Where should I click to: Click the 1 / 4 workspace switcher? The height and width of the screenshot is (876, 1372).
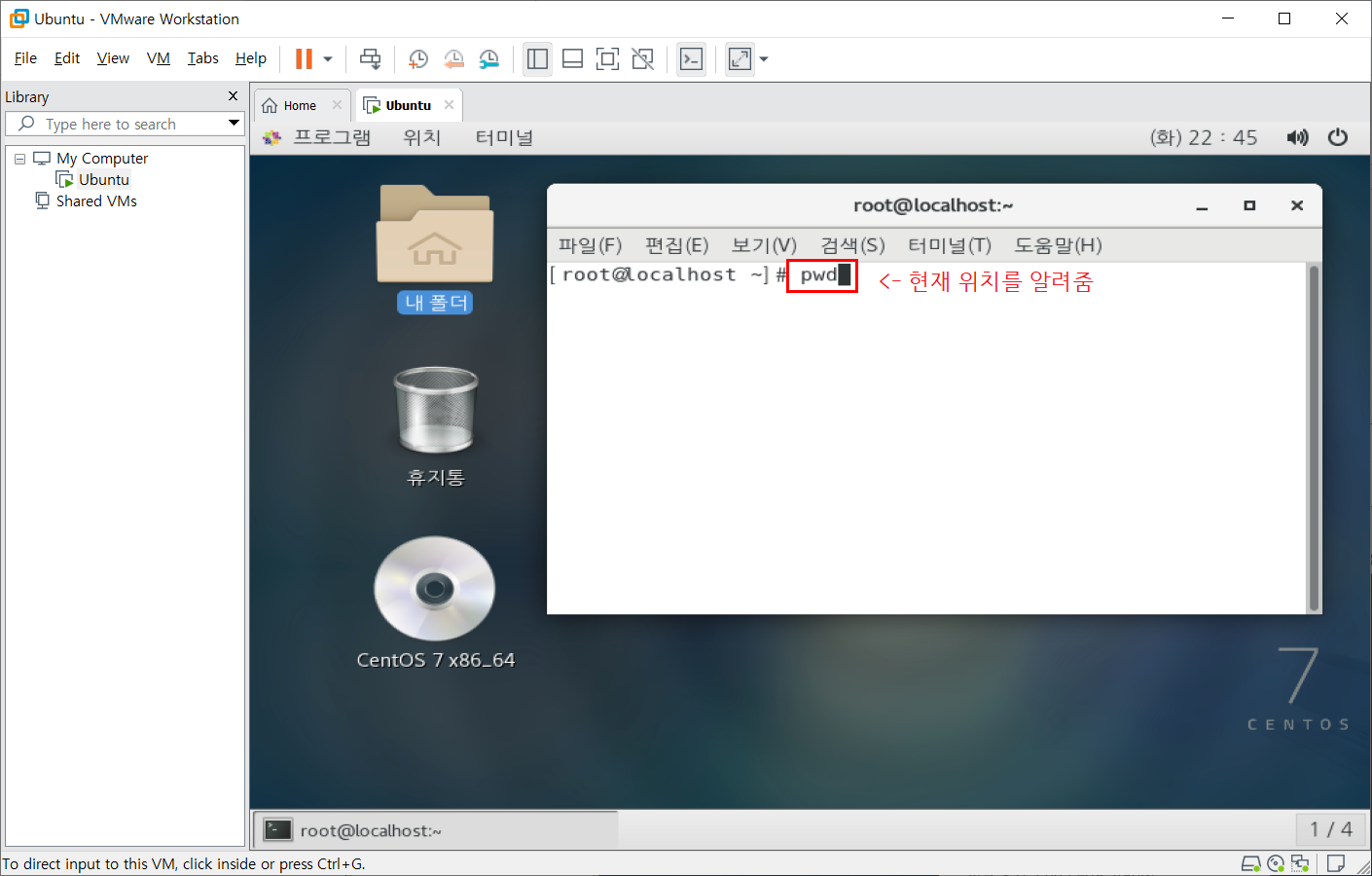tap(1330, 829)
